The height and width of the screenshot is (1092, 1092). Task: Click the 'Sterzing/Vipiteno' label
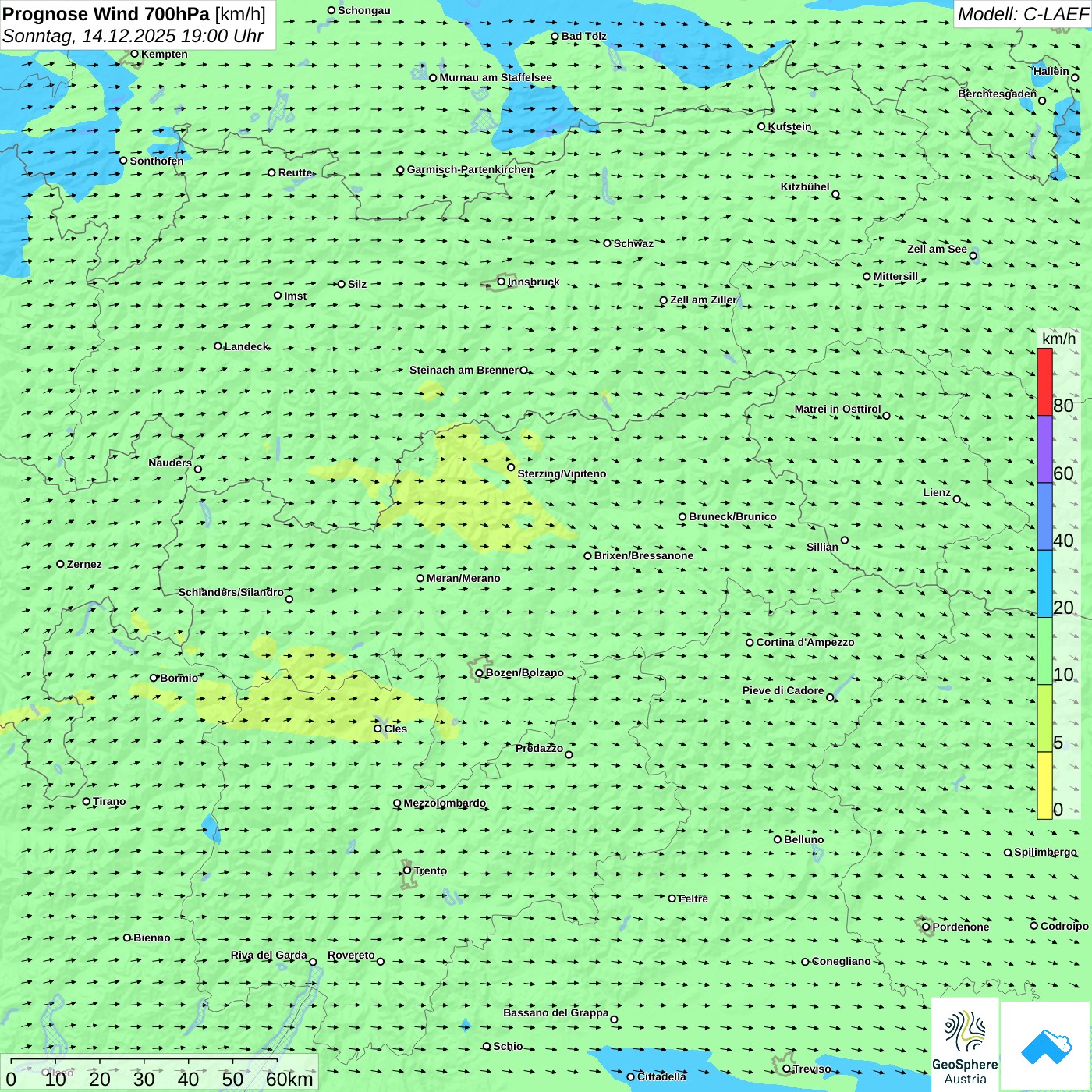click(x=562, y=473)
